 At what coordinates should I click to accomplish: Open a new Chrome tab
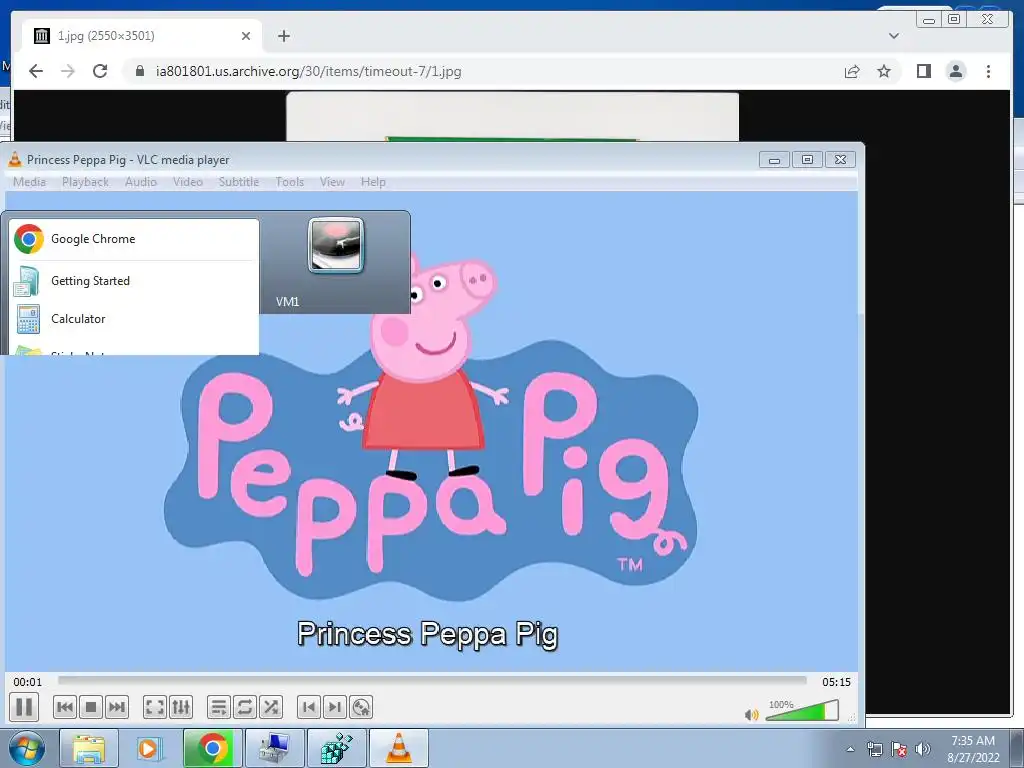click(283, 36)
